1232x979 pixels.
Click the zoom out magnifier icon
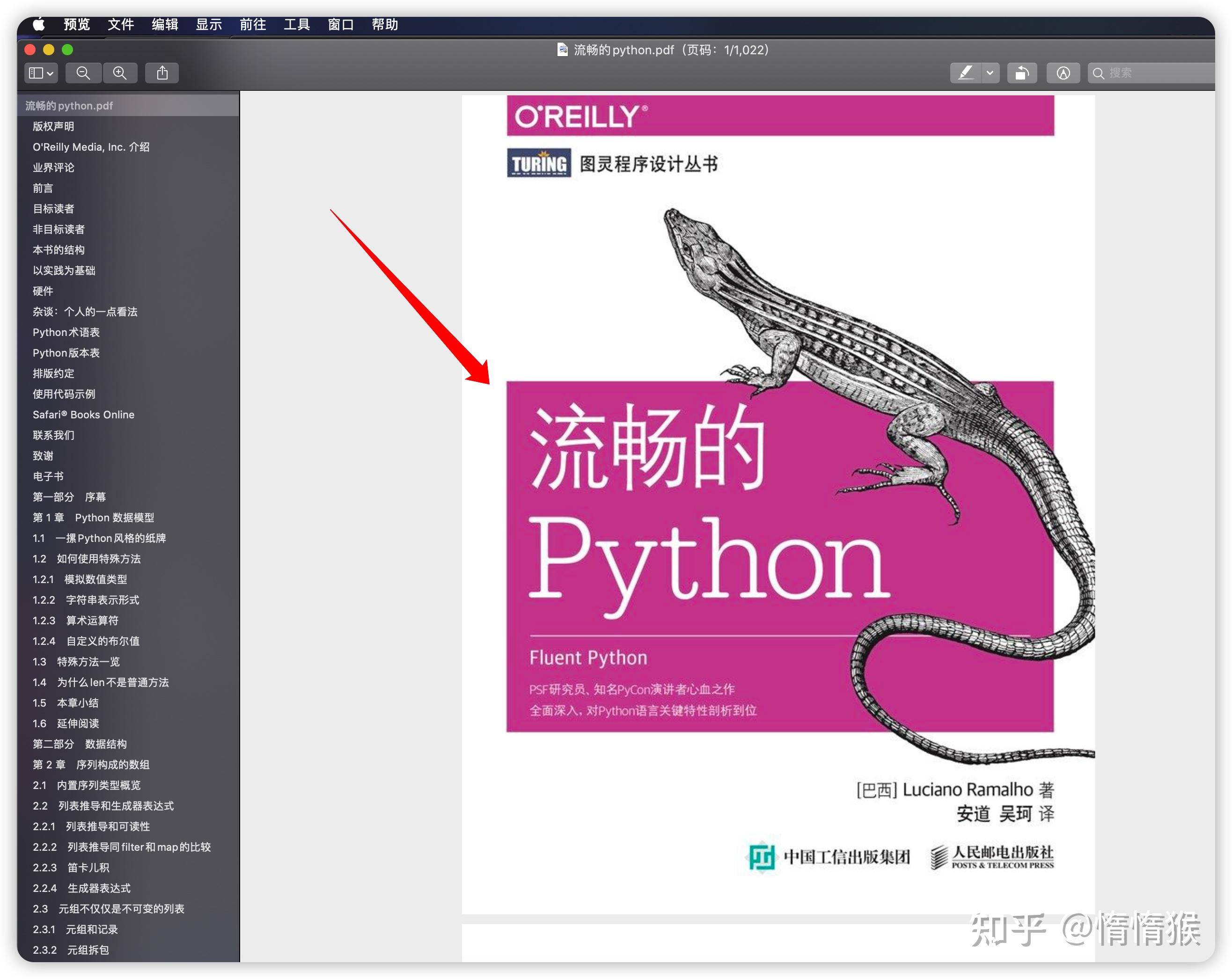83,73
